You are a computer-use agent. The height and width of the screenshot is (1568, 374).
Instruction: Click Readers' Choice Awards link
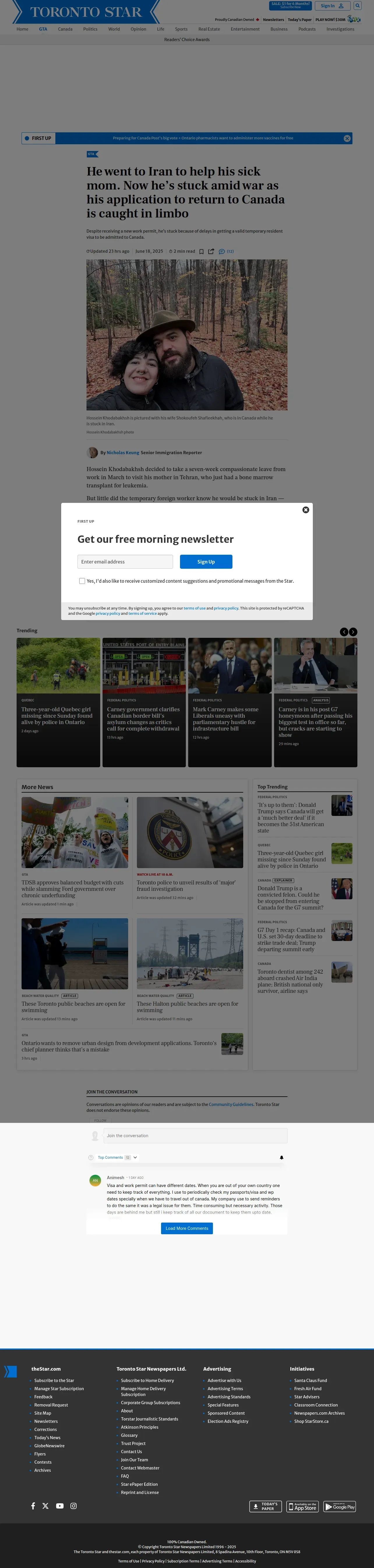(187, 40)
